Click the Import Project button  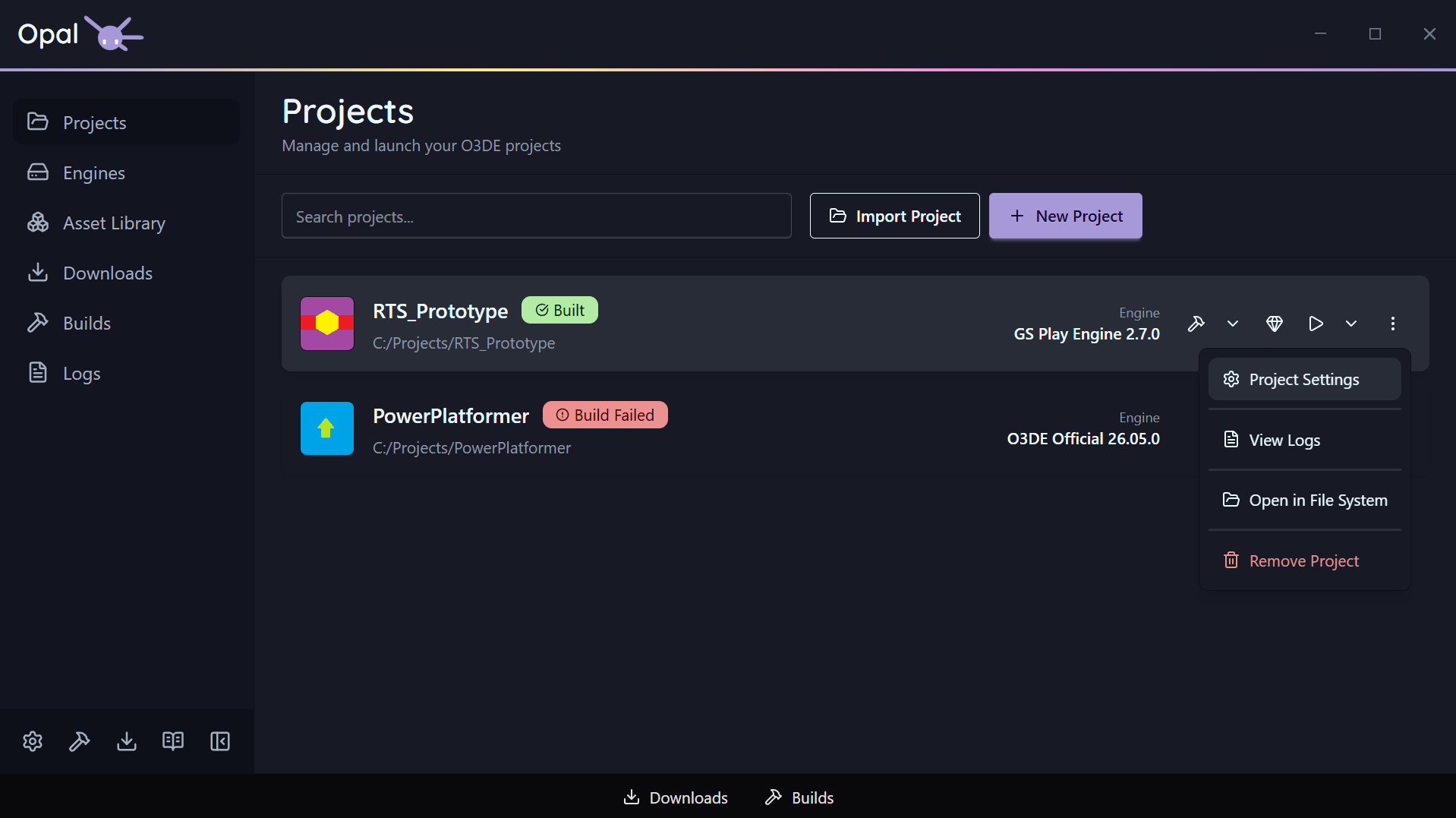(894, 216)
